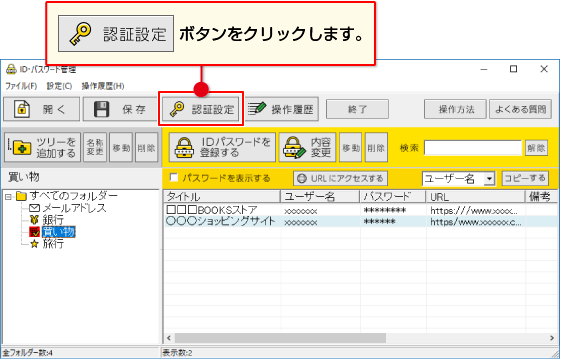Image resolution: width=561 pixels, height=360 pixels.
Task: Open the ファイル(F) menu
Action: pyautogui.click(x=21, y=86)
